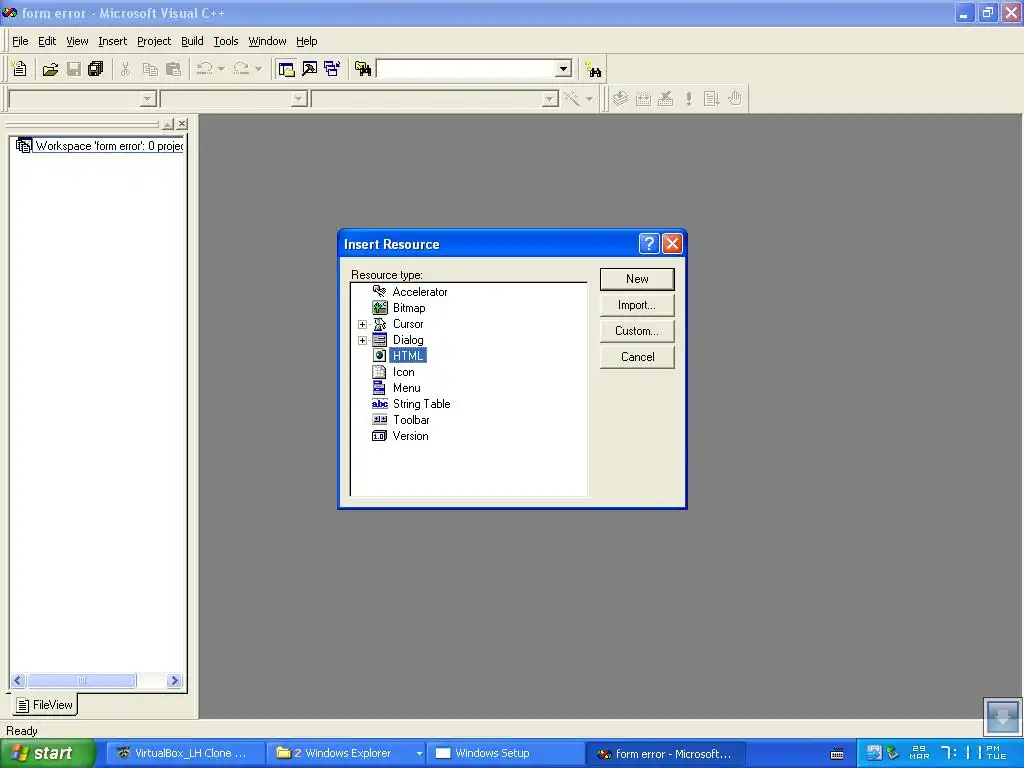
Task: Click the Insert Breakpoint hand icon
Action: [x=735, y=99]
